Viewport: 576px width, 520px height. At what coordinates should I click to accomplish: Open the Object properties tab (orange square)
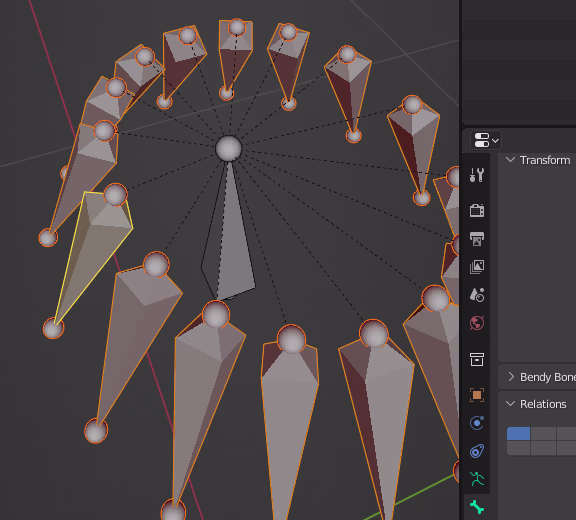click(x=477, y=395)
